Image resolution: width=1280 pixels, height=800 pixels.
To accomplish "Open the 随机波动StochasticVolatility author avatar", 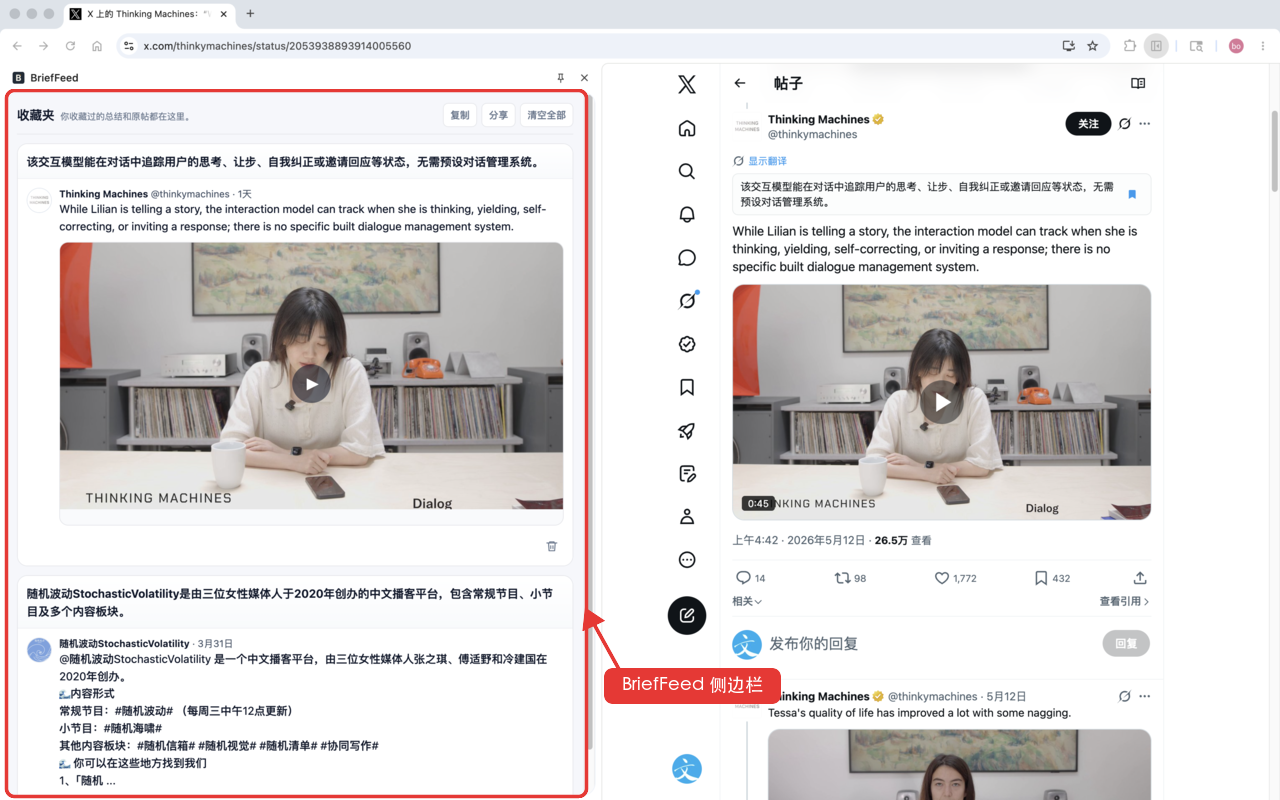I will pos(39,649).
